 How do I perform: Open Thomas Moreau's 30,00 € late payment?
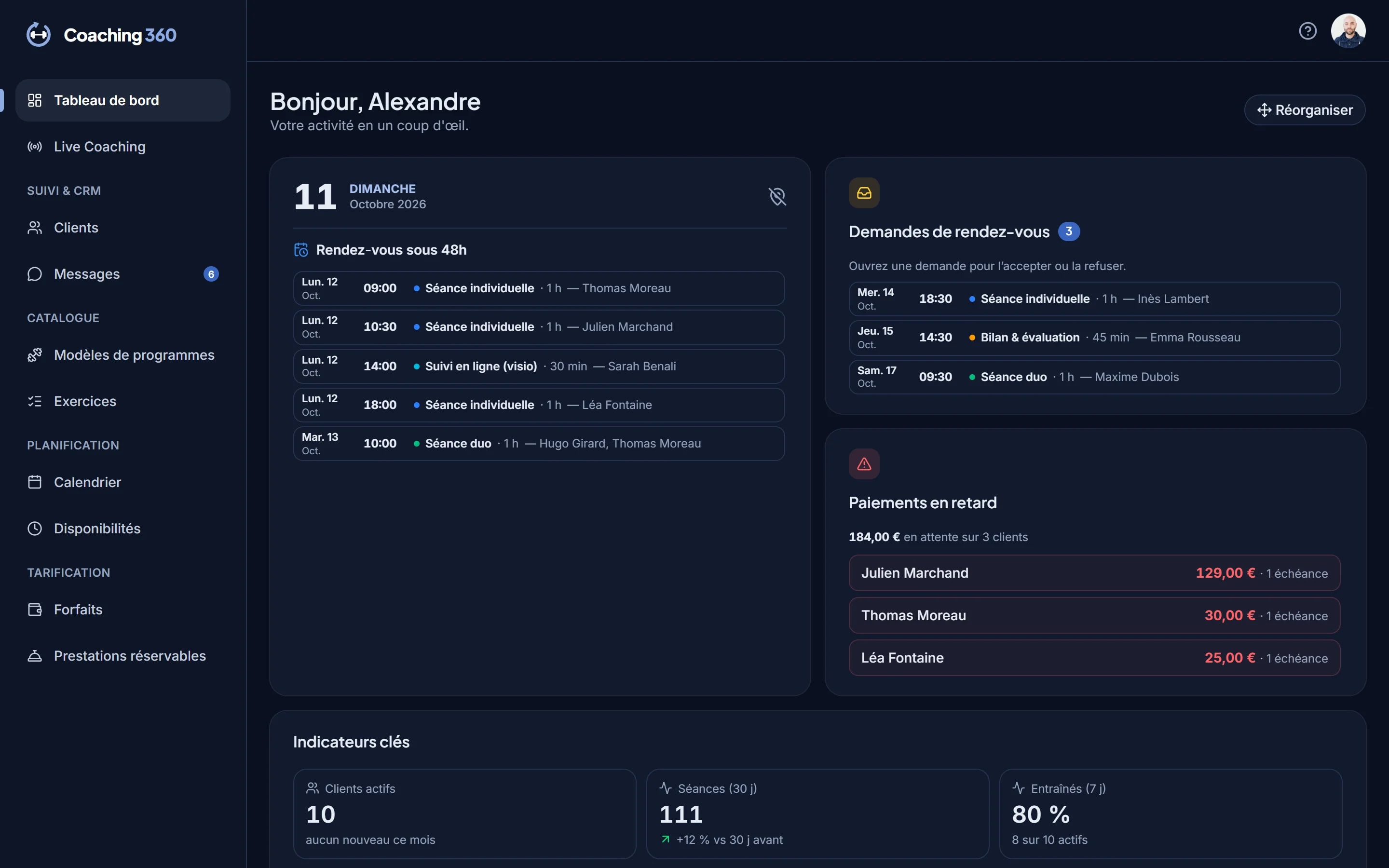(x=1094, y=615)
